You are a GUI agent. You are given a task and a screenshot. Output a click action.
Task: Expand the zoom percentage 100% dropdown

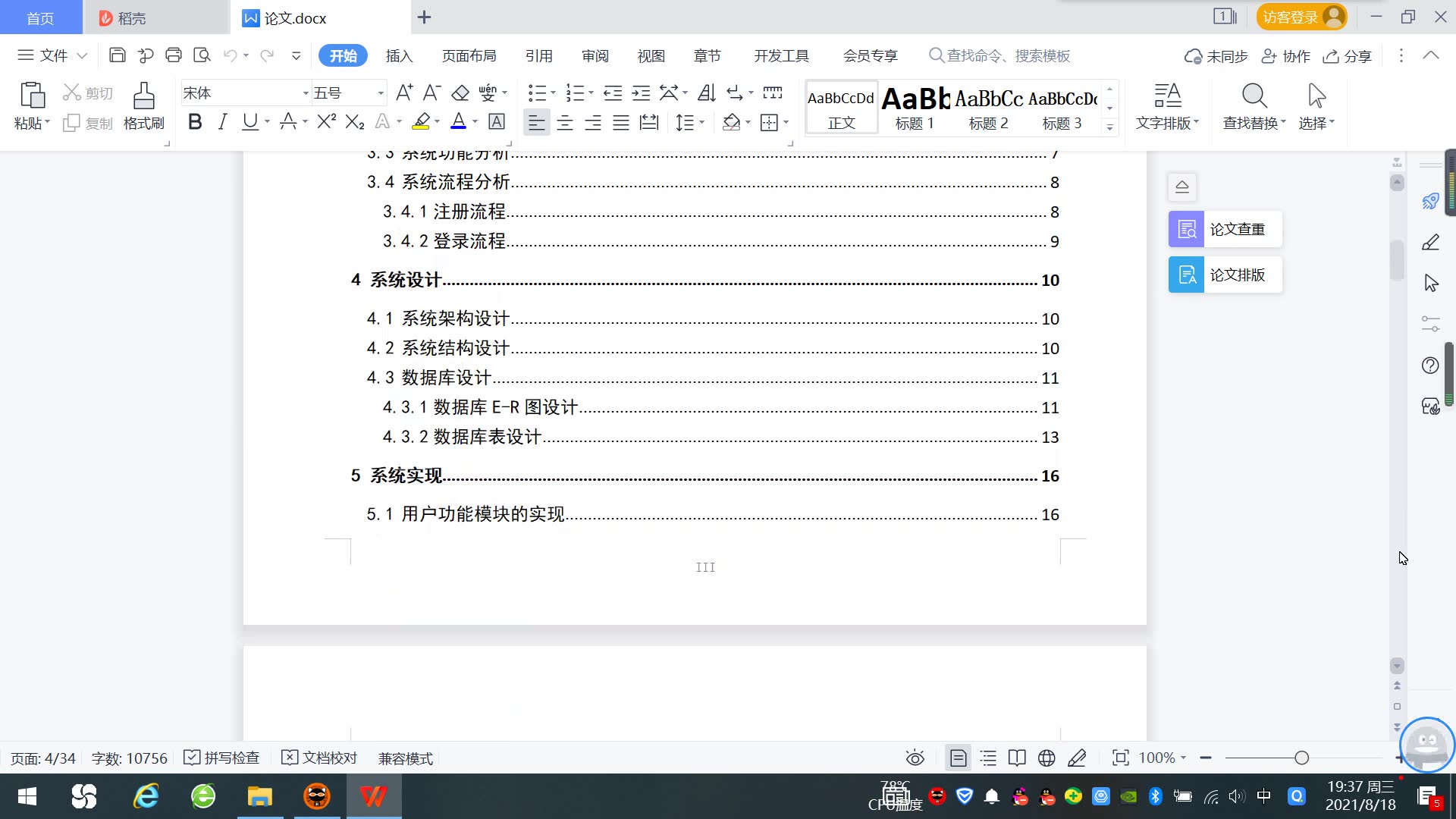1183,758
